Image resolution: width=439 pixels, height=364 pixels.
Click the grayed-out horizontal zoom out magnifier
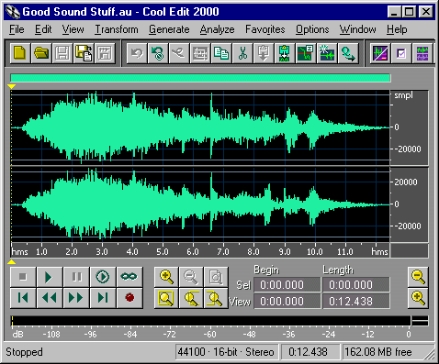click(x=191, y=277)
